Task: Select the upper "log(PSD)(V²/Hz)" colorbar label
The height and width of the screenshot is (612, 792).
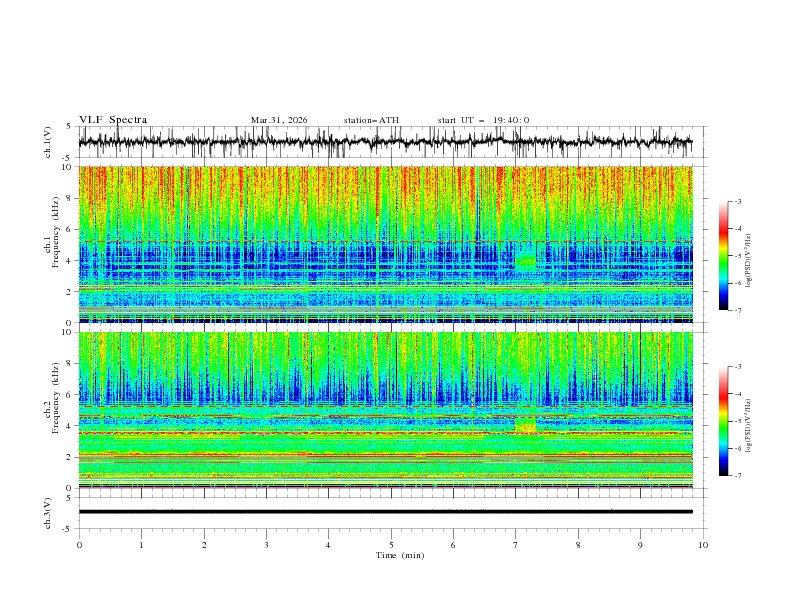Action: coord(749,261)
